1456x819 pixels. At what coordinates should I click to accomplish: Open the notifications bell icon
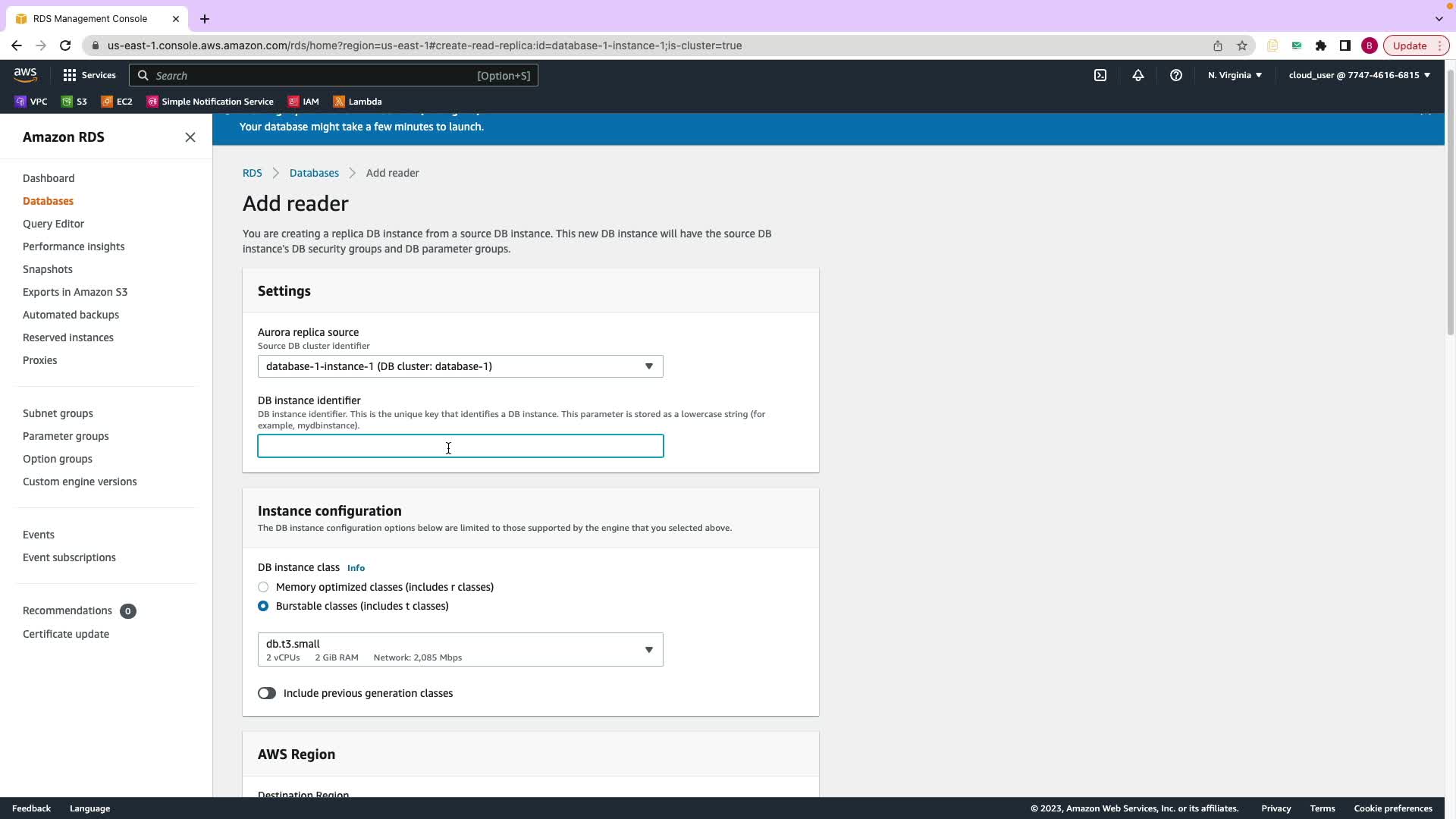pos(1137,75)
